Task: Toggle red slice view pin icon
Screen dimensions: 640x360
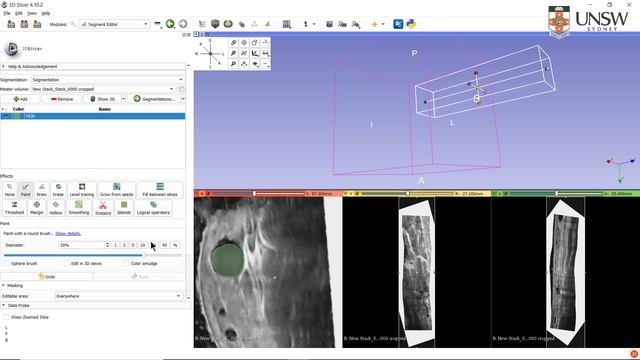Action: (197, 193)
